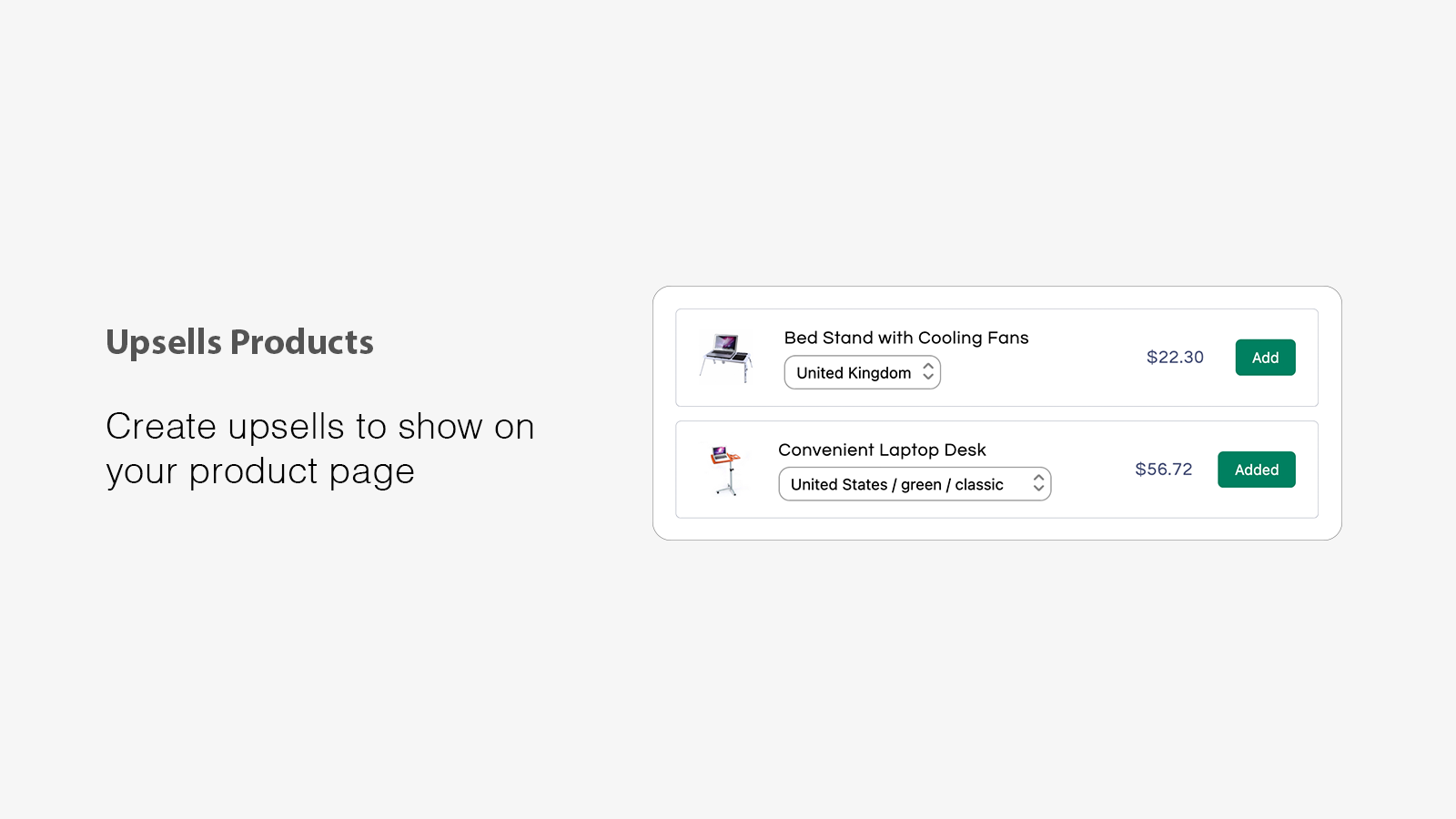
Task: Click the $56.72 price
Action: point(1163,470)
